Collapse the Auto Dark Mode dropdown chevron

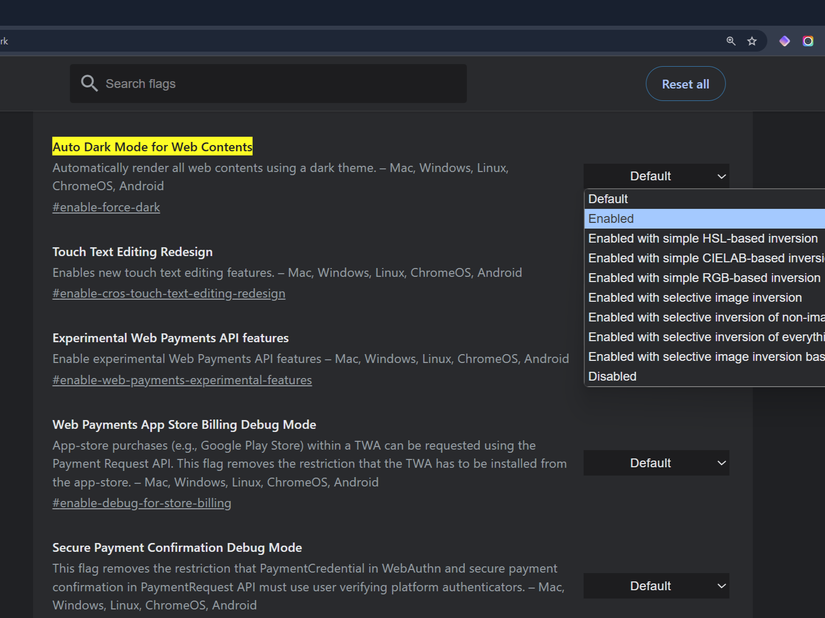[720, 175]
